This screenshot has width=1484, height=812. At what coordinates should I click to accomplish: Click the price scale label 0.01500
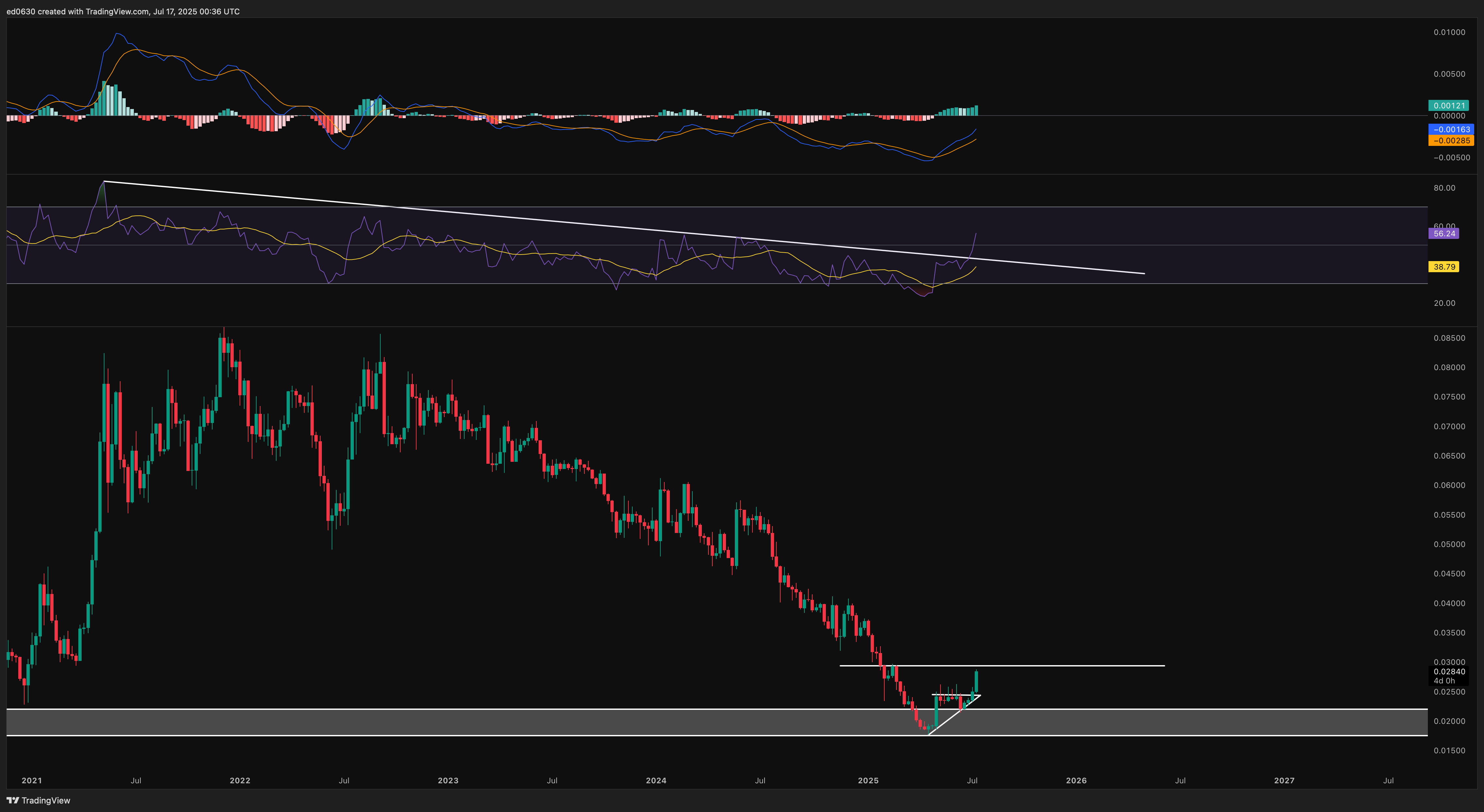pos(1449,750)
